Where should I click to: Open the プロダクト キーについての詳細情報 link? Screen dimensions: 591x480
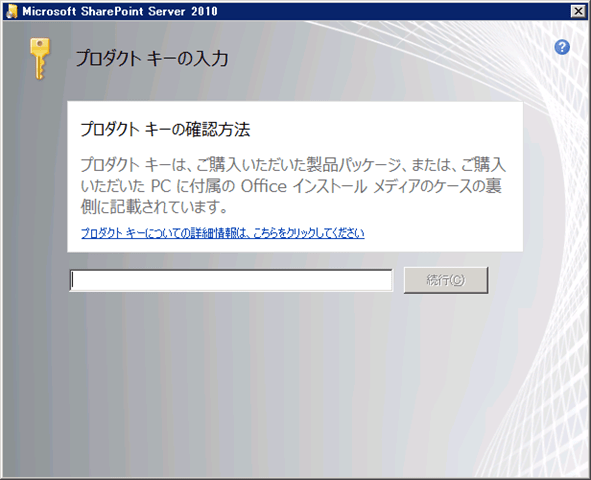[223, 233]
